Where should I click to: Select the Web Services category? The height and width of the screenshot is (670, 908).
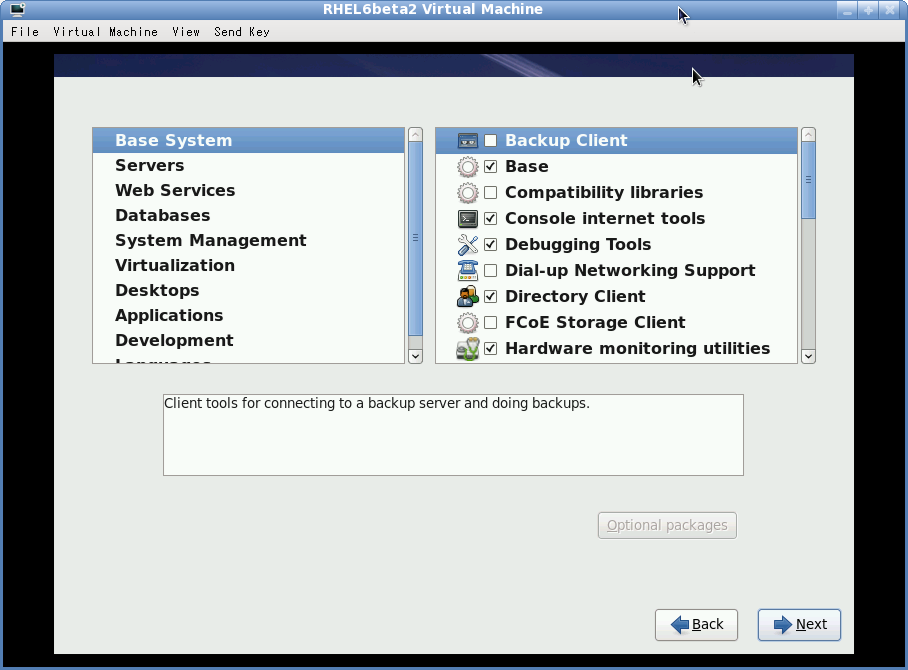(248, 191)
